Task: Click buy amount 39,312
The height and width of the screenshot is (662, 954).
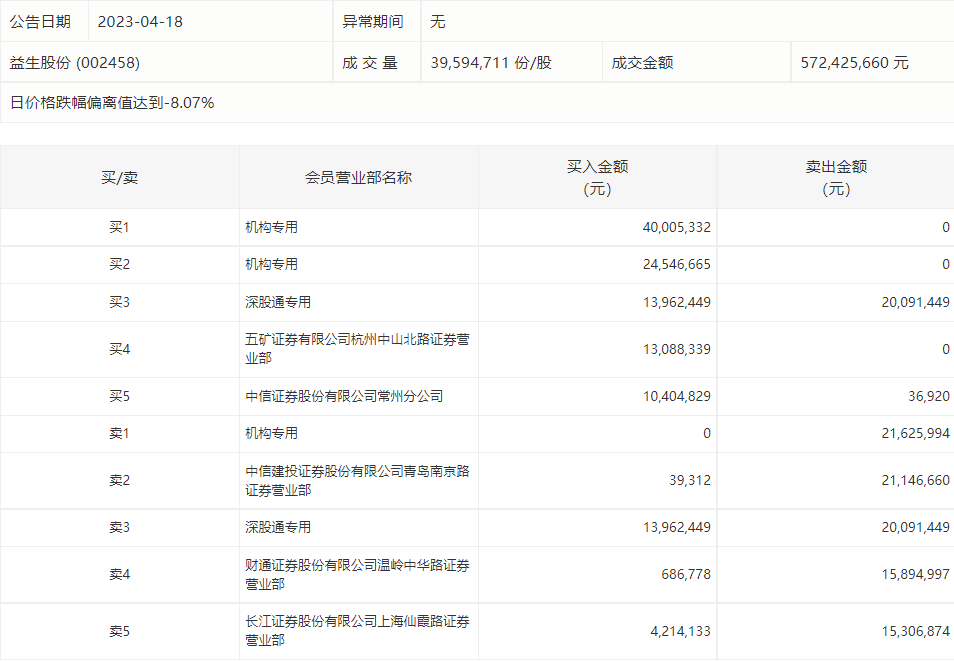Action: (690, 481)
